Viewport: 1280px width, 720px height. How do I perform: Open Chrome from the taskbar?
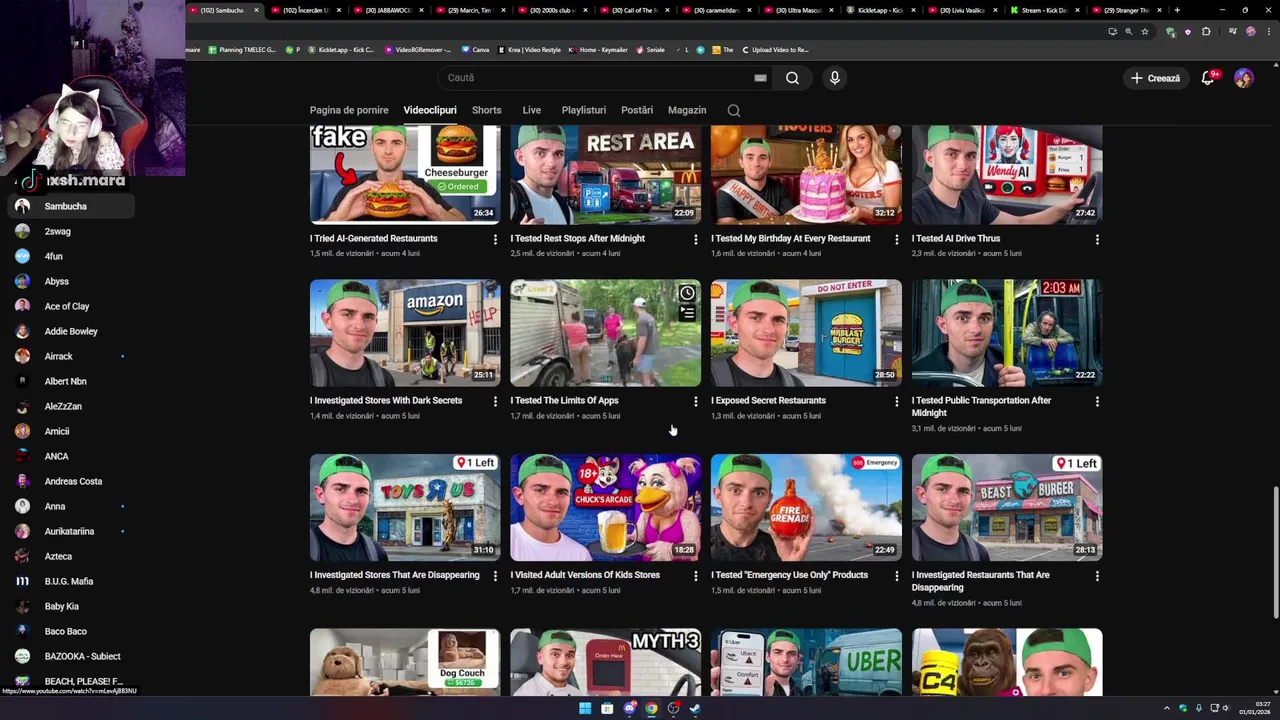coord(651,709)
